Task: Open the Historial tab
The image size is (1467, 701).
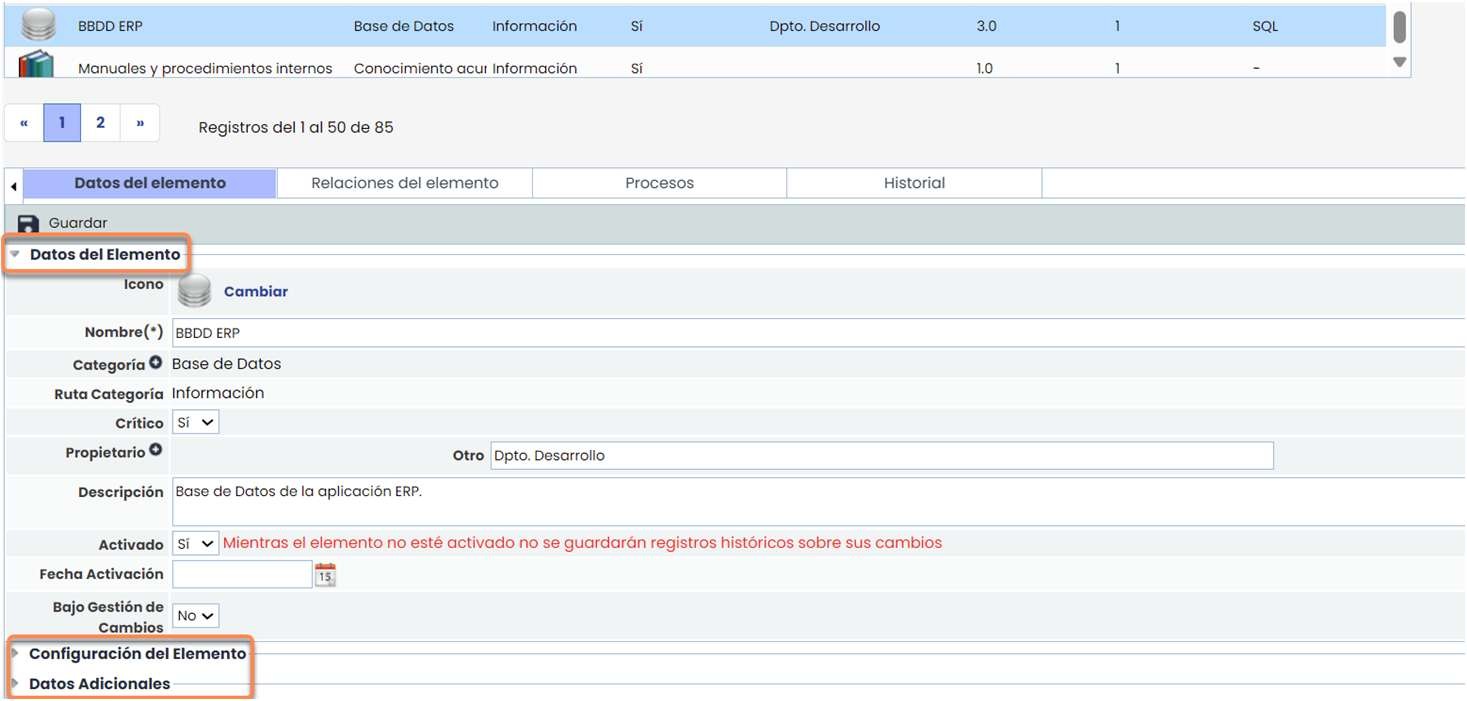Action: pyautogui.click(x=914, y=183)
